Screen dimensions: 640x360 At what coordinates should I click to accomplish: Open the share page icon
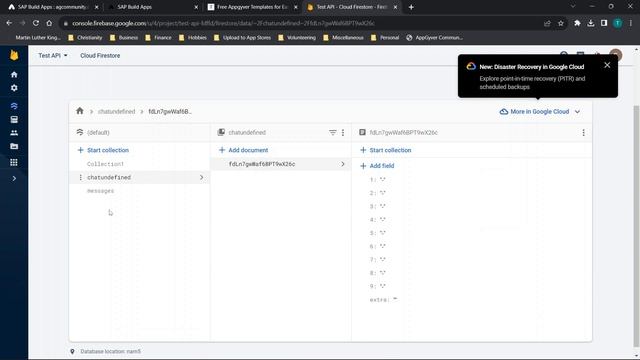pos(547,23)
